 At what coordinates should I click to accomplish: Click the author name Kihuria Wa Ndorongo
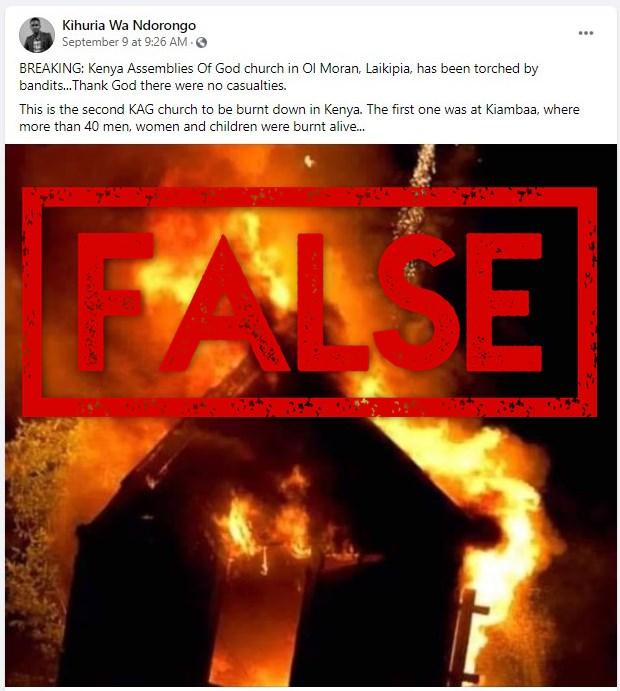129,25
